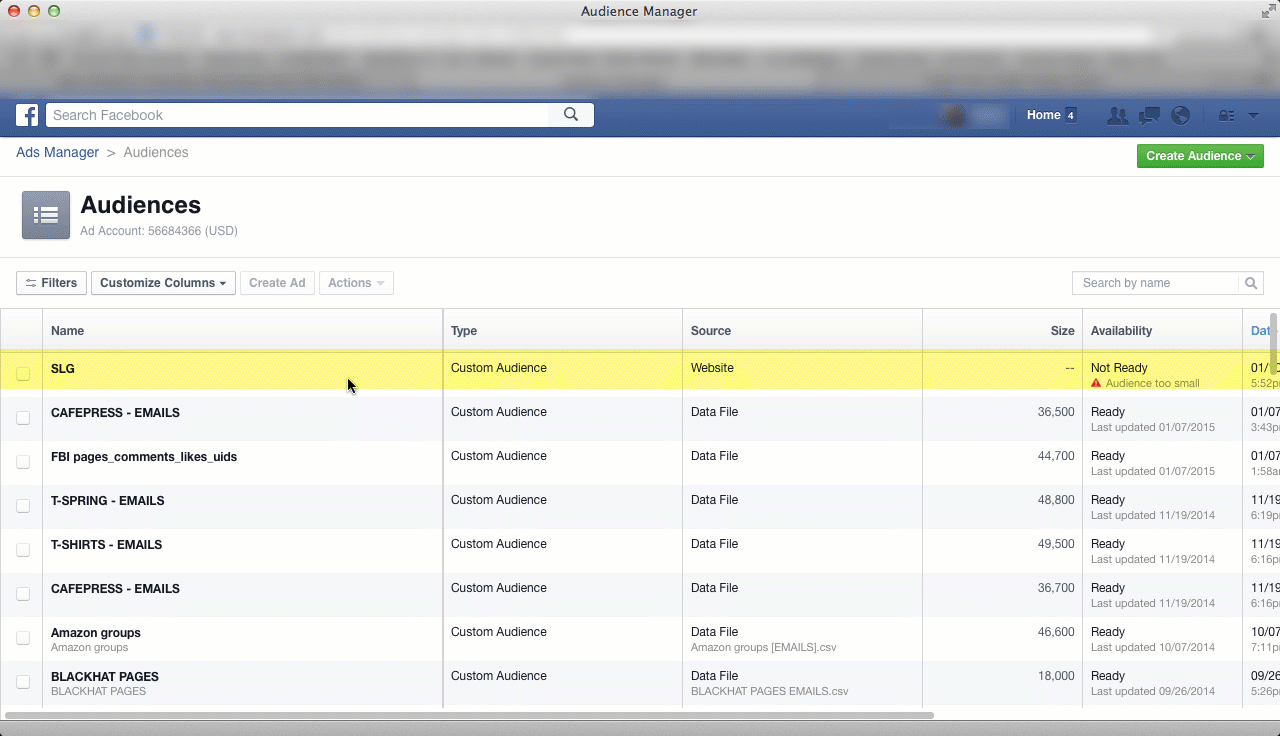Open the T-SHIRTS - EMAILS audience name
The image size is (1280, 736).
coord(106,545)
